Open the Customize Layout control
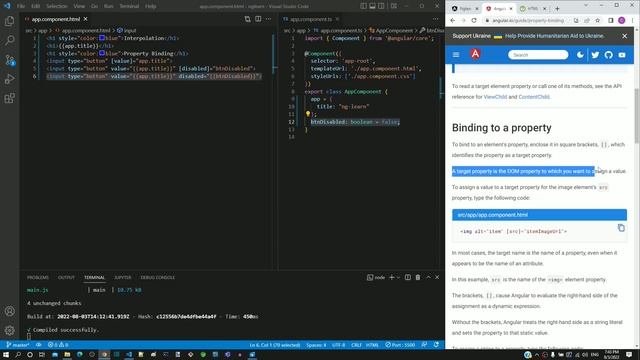 point(393,6)
